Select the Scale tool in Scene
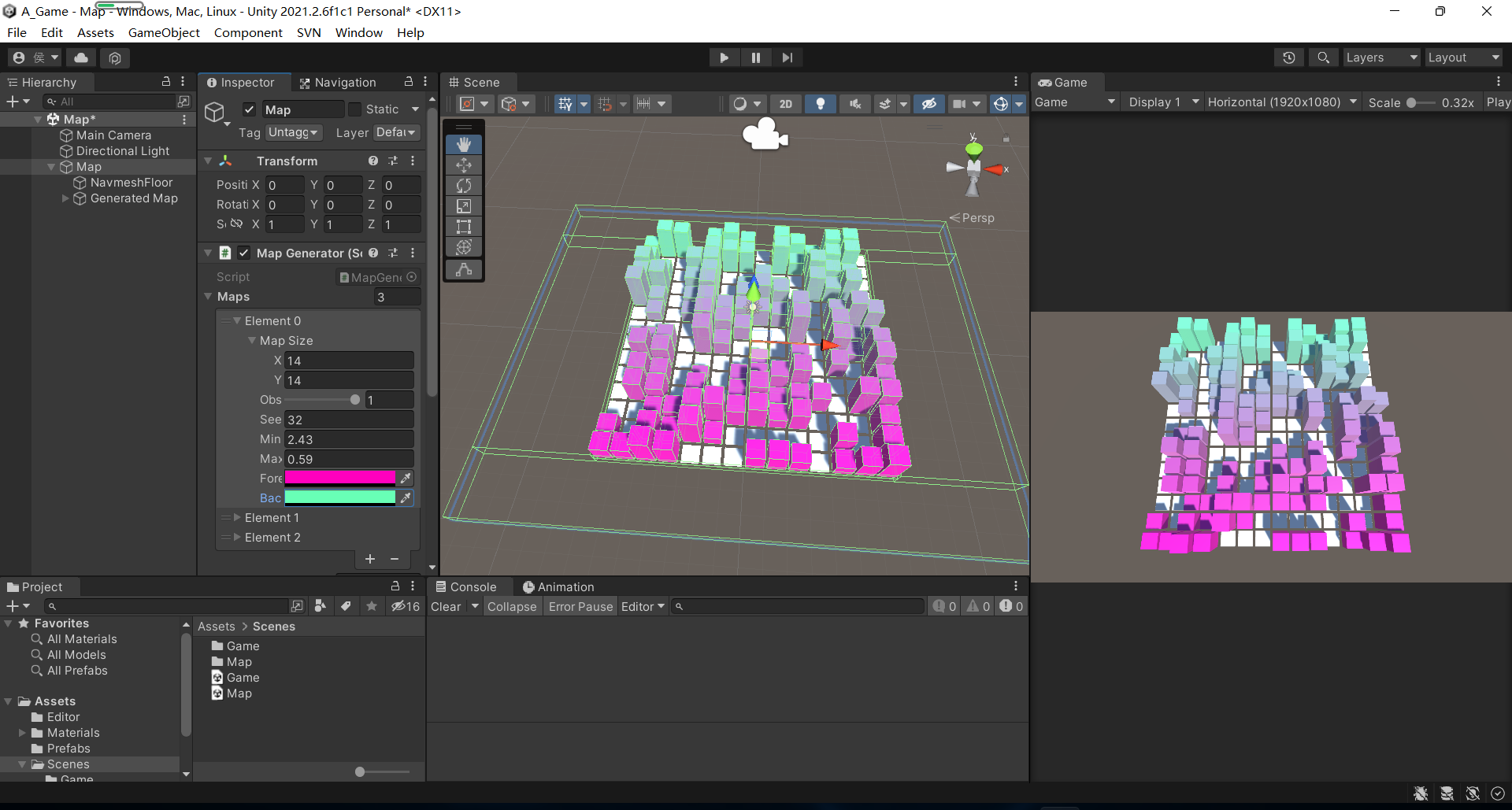1512x810 pixels. (x=464, y=205)
